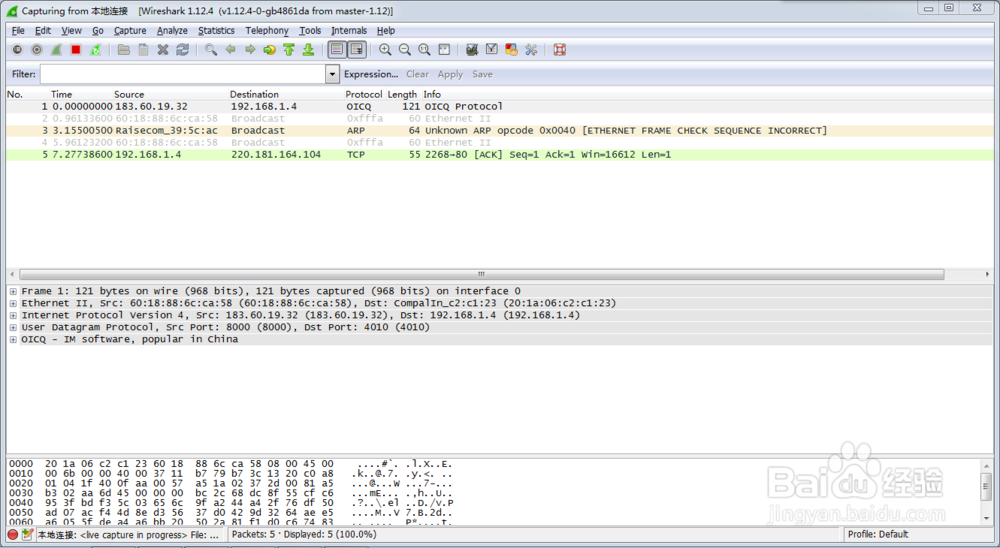Click the Expression... filter button
This screenshot has height=548, width=1000.
371,75
